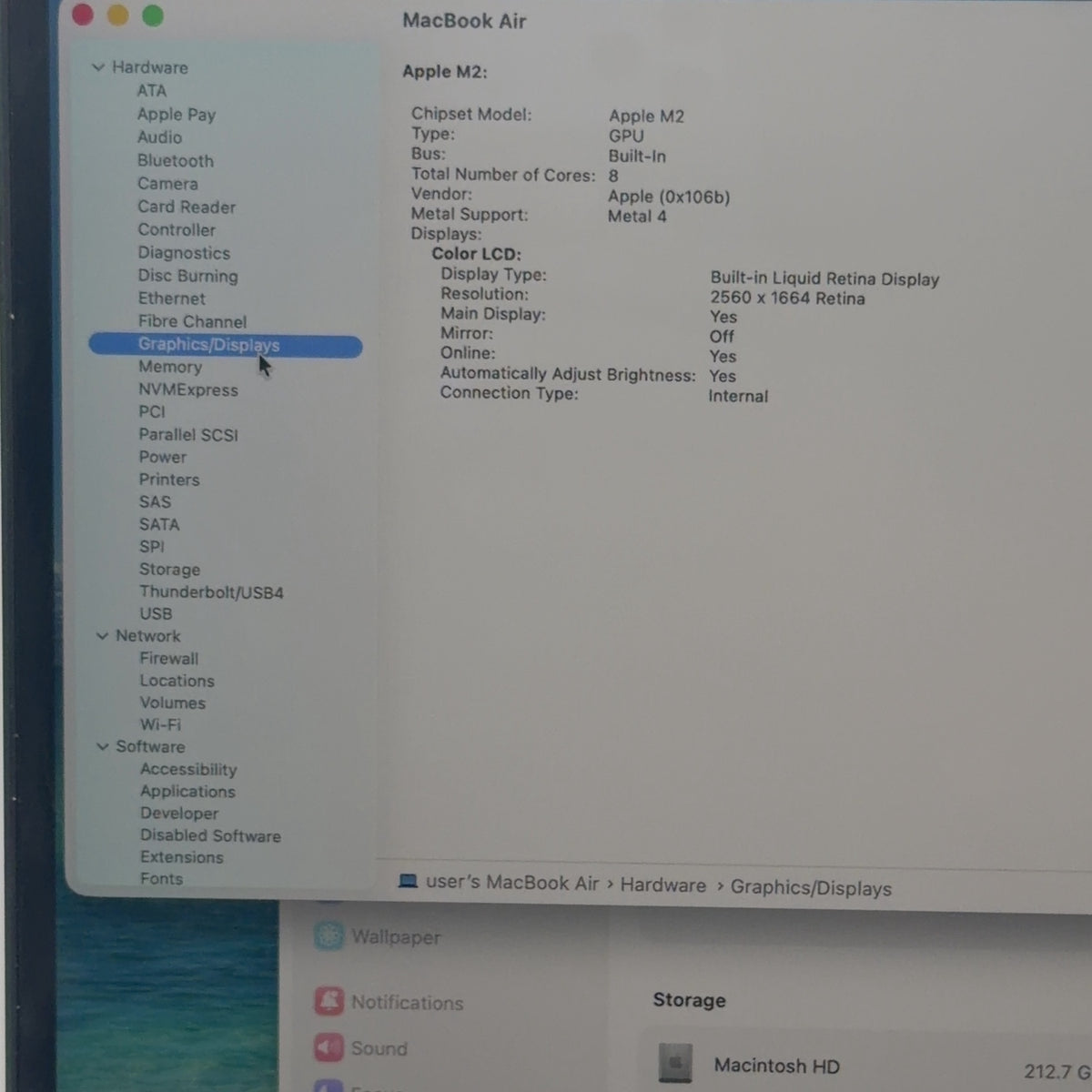Click Graphics/Displays in the path bar

point(811,888)
